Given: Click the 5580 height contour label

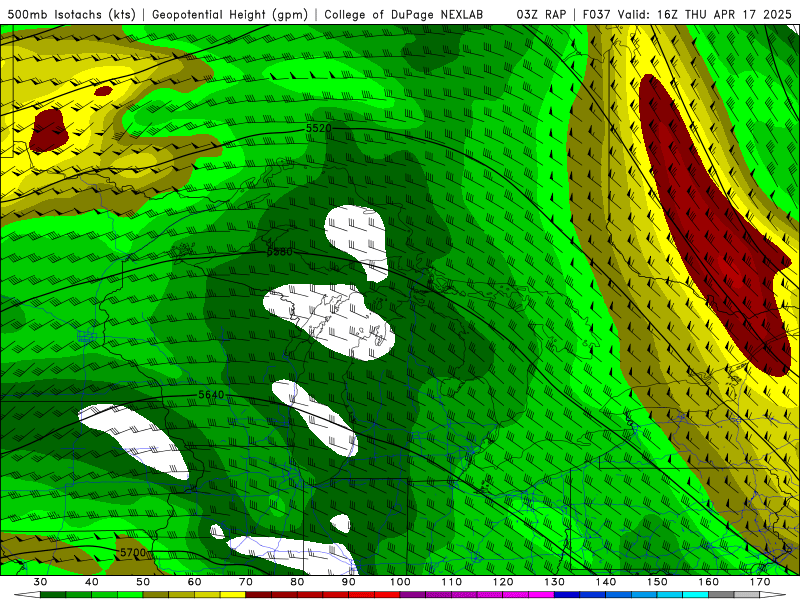Looking at the screenshot, I should click(280, 252).
